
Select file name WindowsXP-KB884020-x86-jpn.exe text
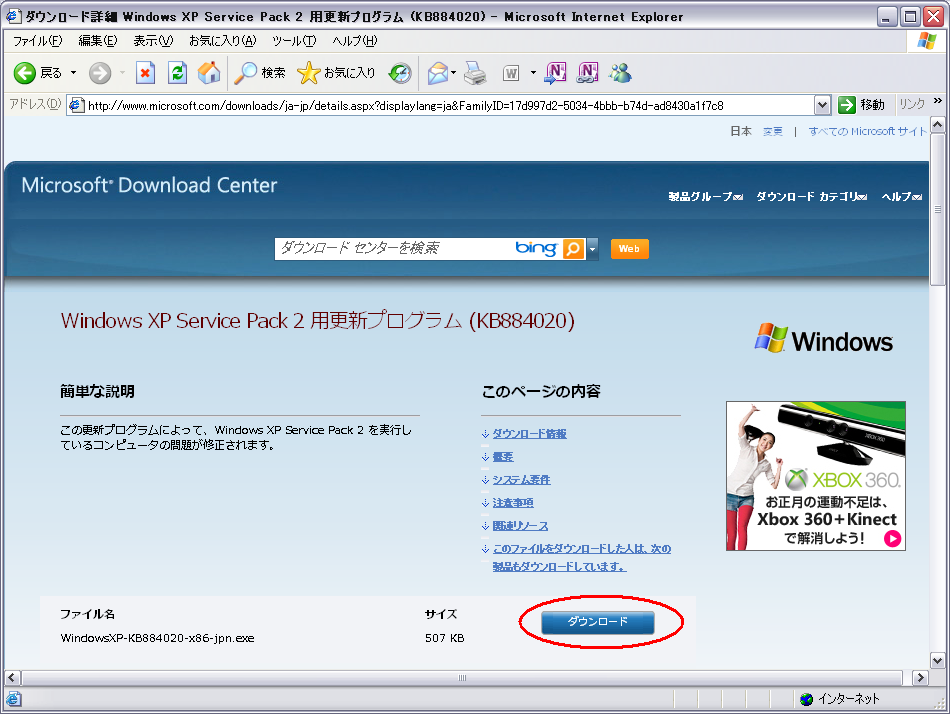click(x=158, y=638)
